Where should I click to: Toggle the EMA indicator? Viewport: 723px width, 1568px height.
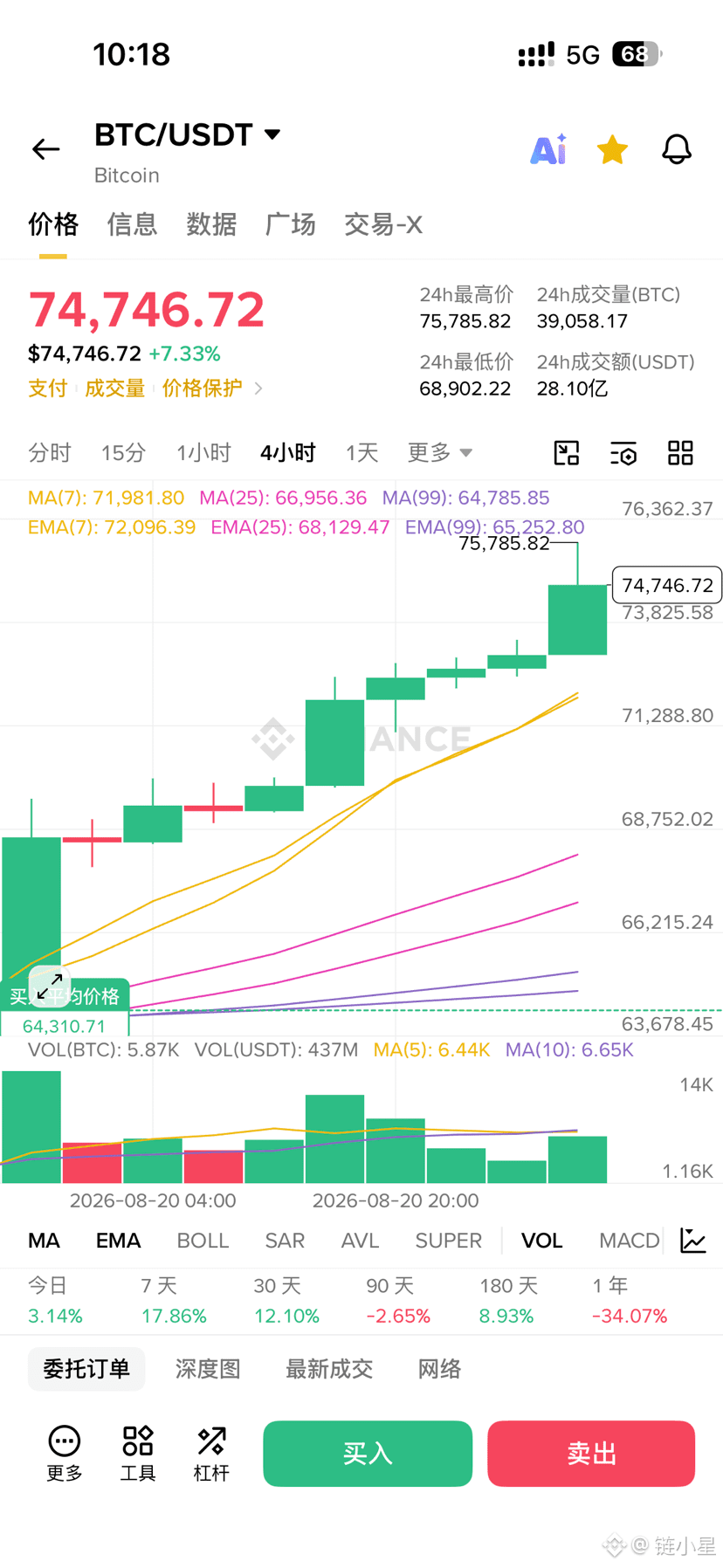tap(118, 1241)
